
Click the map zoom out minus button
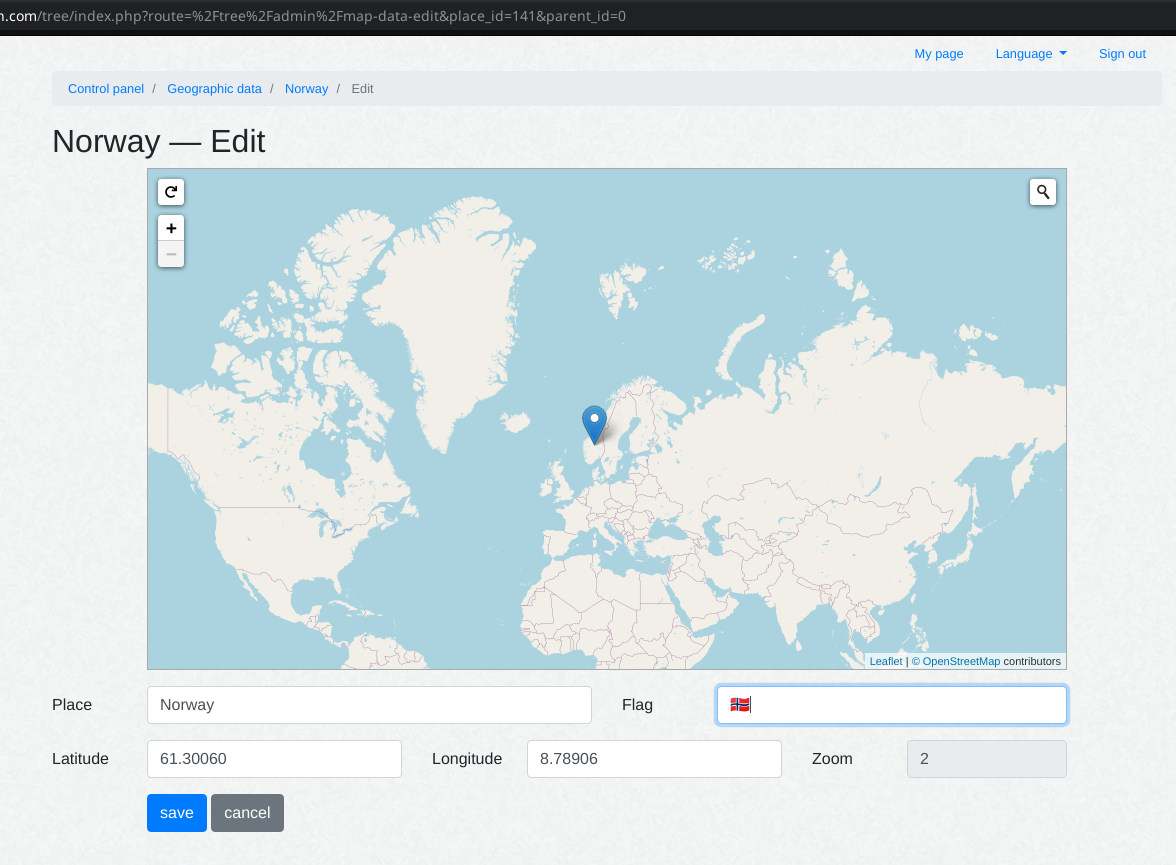171,254
